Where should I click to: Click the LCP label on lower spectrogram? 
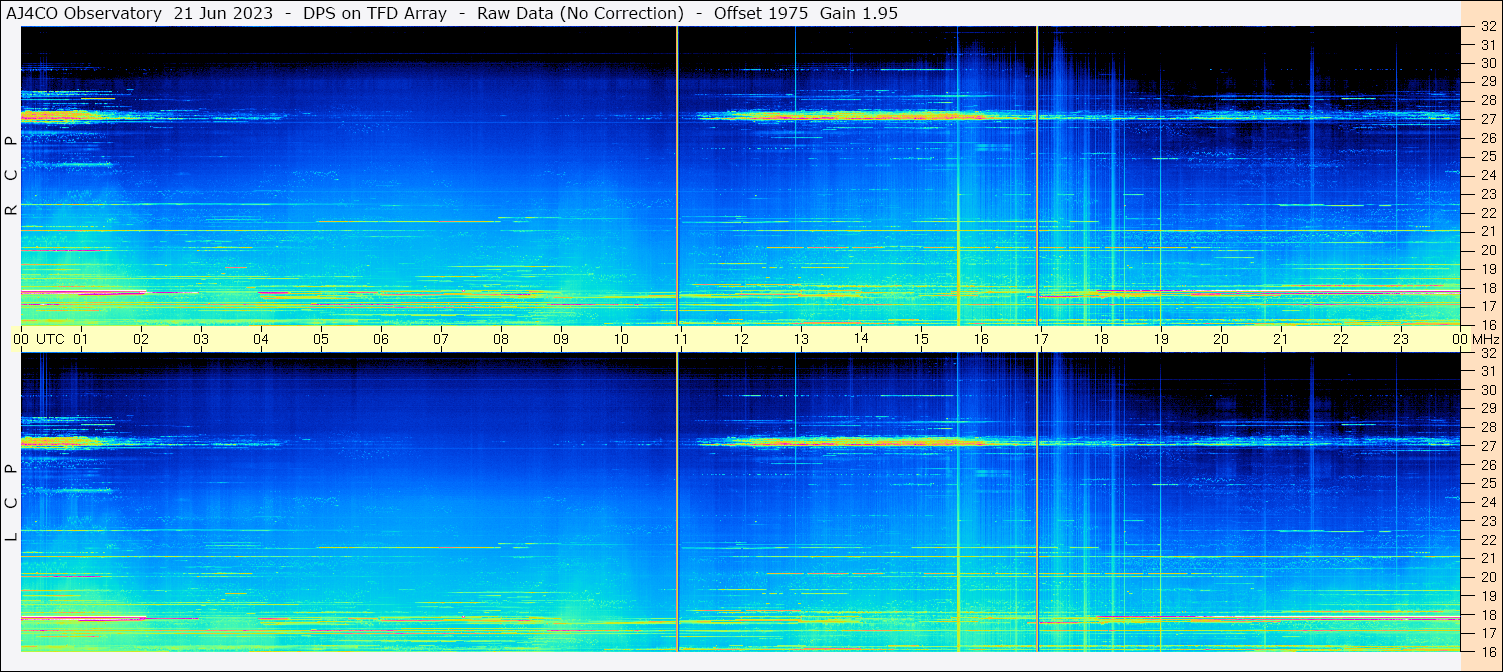pyautogui.click(x=12, y=502)
